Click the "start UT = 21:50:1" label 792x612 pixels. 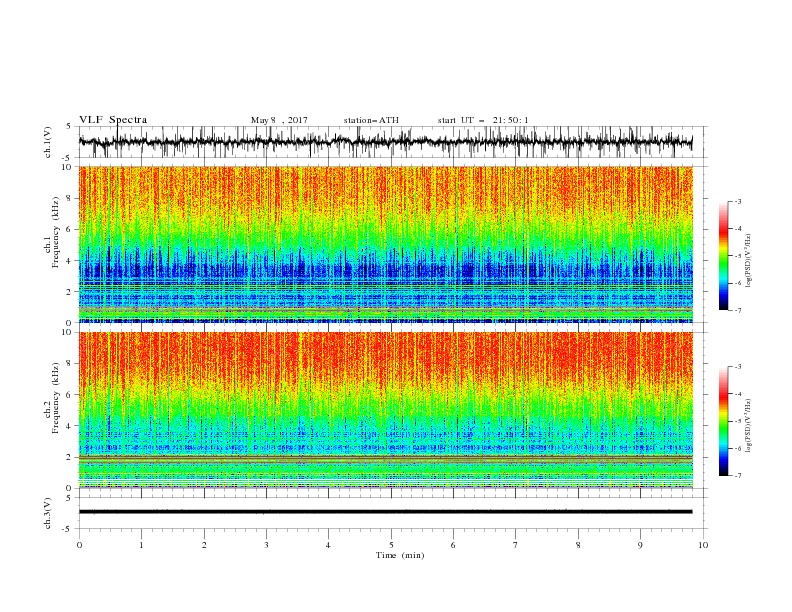click(483, 120)
